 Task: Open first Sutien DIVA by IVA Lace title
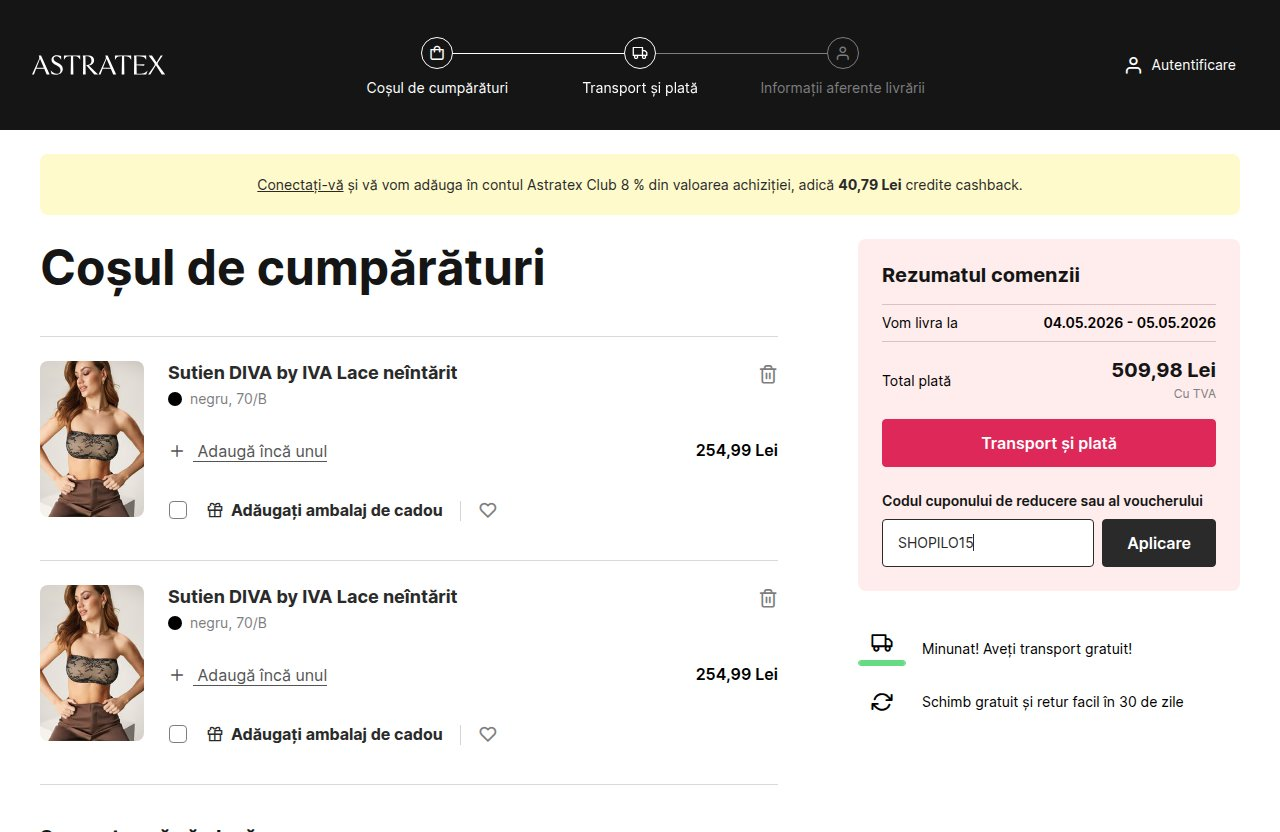(312, 373)
